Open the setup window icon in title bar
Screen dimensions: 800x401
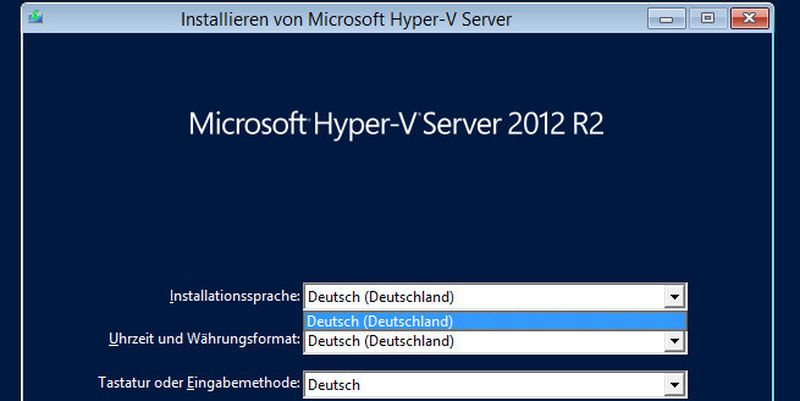(x=35, y=18)
